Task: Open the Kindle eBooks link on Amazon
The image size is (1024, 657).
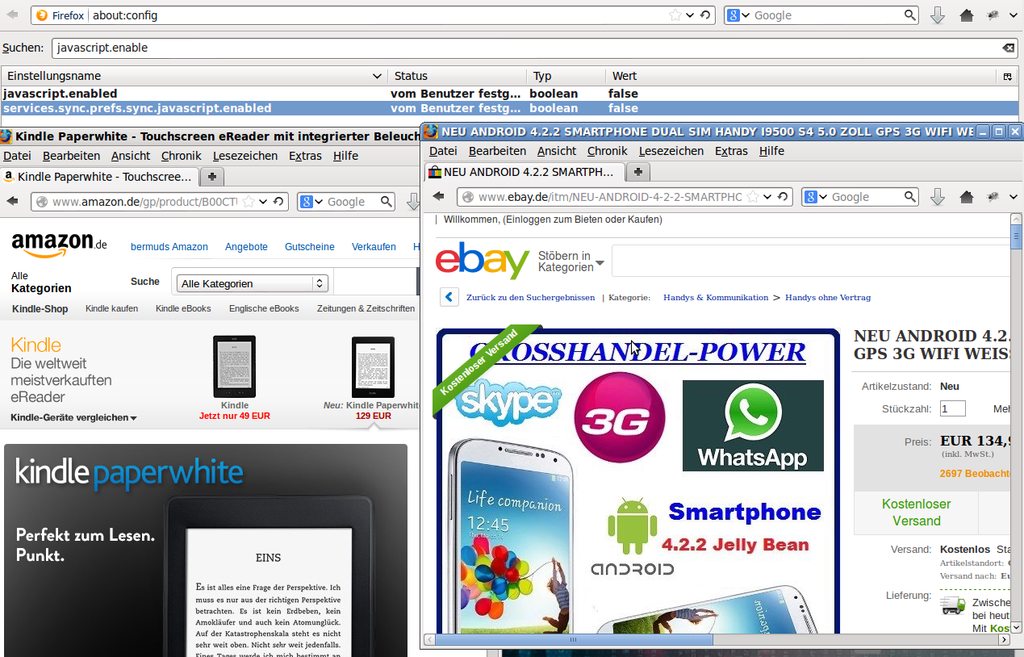Action: coord(183,308)
